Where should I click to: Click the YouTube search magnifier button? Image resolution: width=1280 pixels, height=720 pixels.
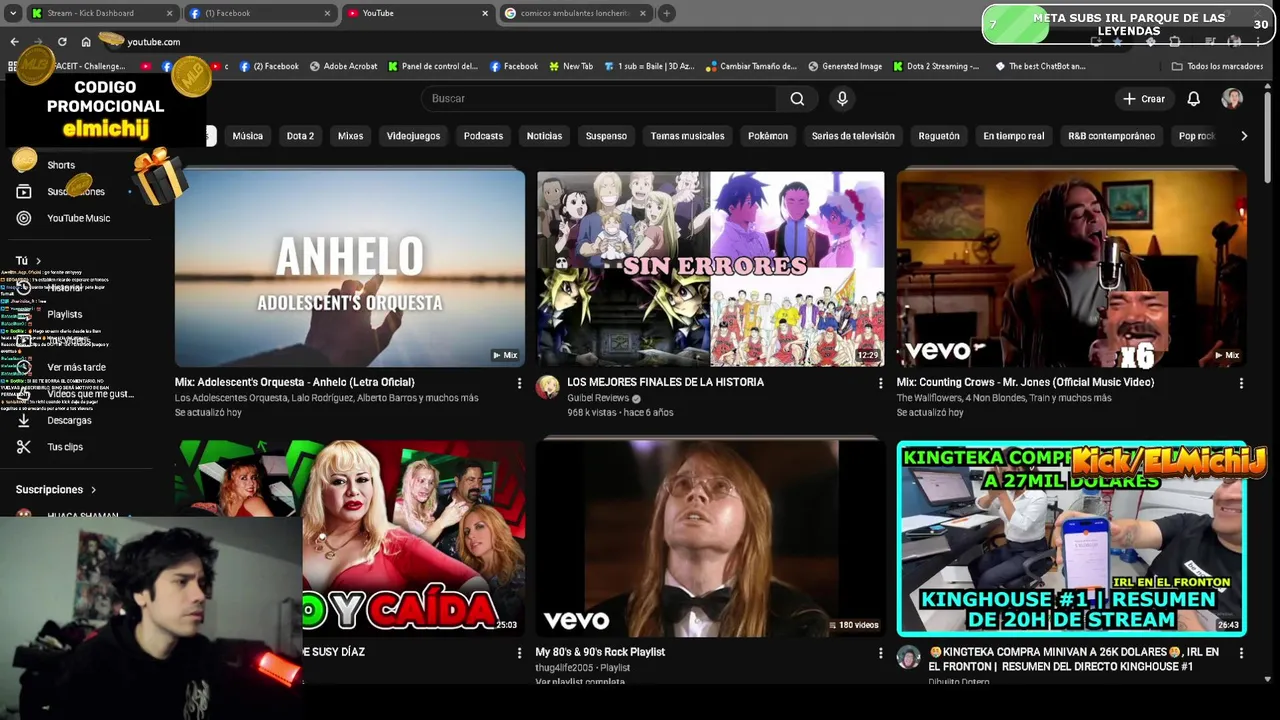[x=797, y=98]
